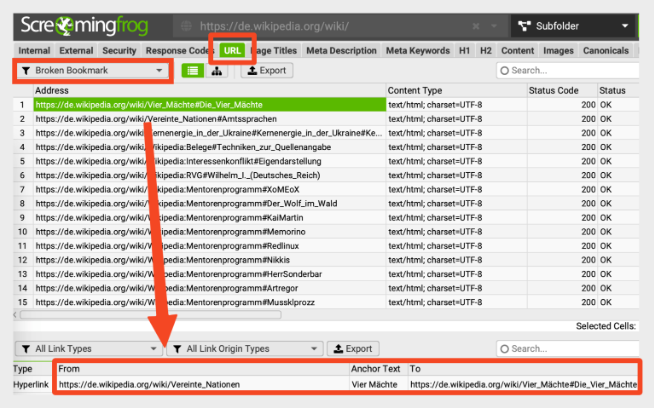Switch to the External tab
The height and width of the screenshot is (408, 654).
[x=76, y=50]
